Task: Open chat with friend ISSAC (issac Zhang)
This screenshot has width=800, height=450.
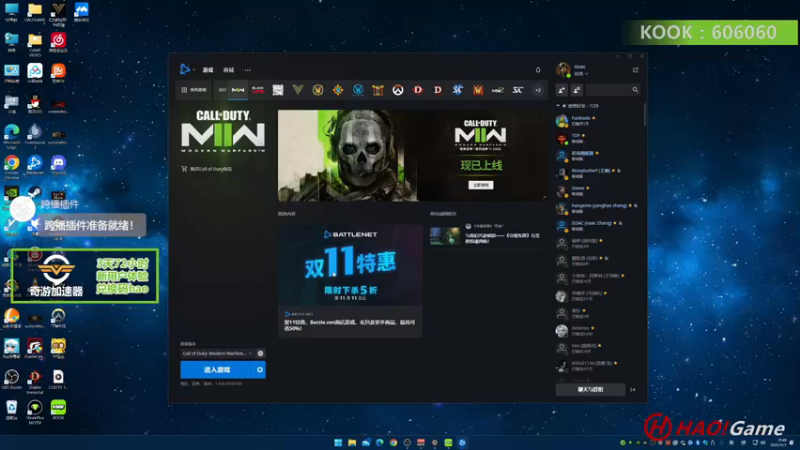Action: [597, 226]
